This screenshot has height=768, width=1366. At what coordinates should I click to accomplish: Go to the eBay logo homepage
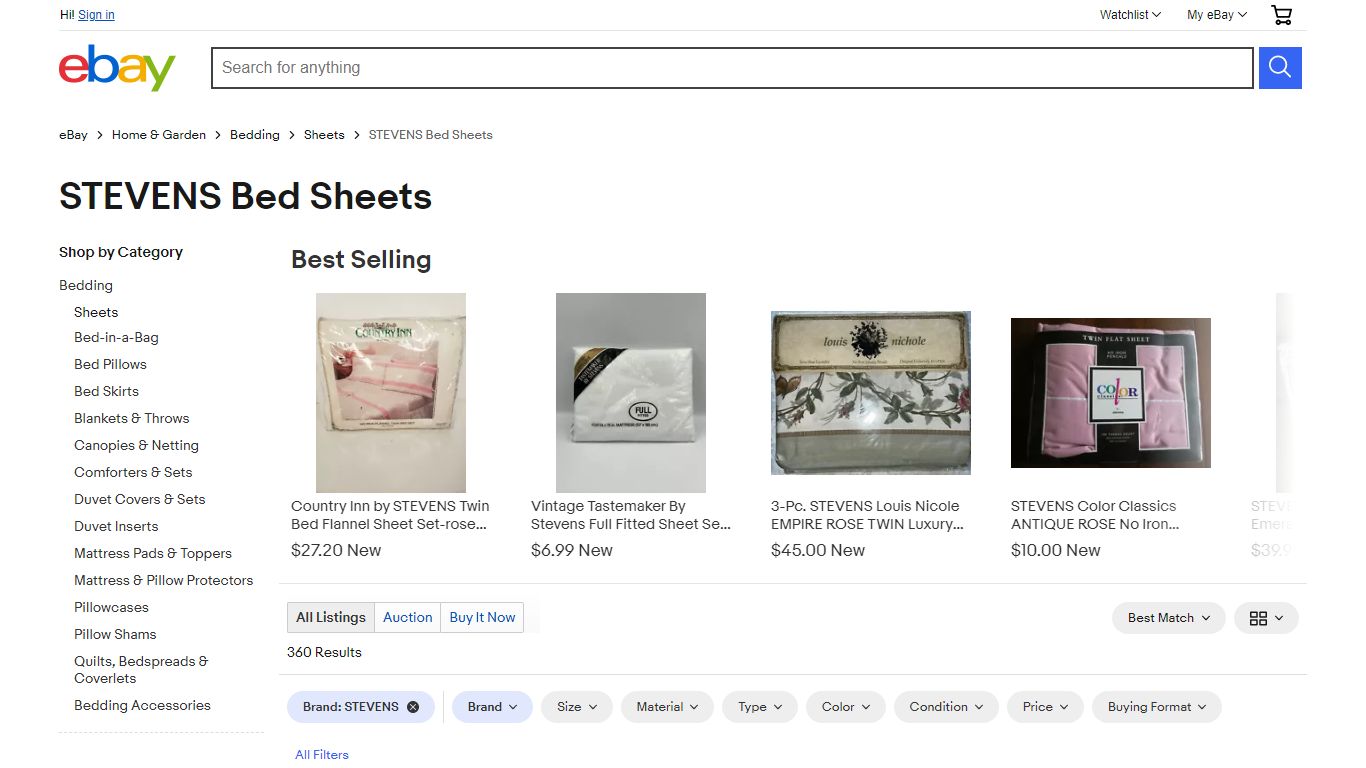(117, 68)
